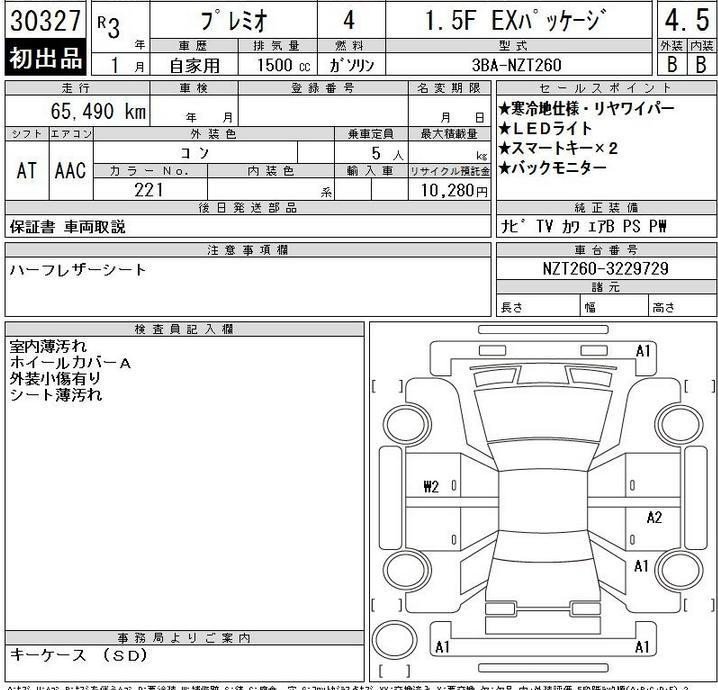The width and height of the screenshot is (718, 690).
Task: Click the R3 registration year
Action: tap(109, 27)
